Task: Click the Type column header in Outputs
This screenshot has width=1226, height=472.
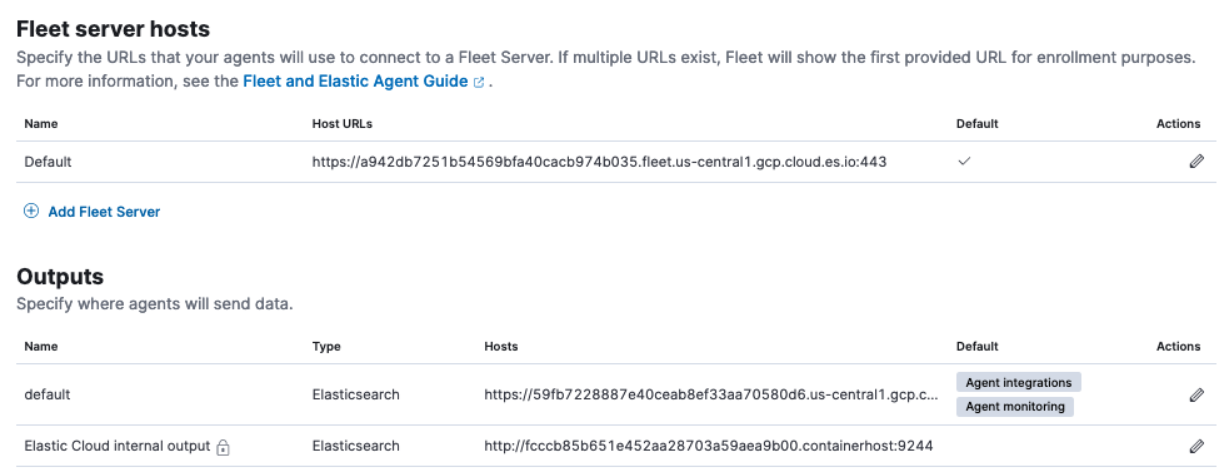Action: (326, 347)
